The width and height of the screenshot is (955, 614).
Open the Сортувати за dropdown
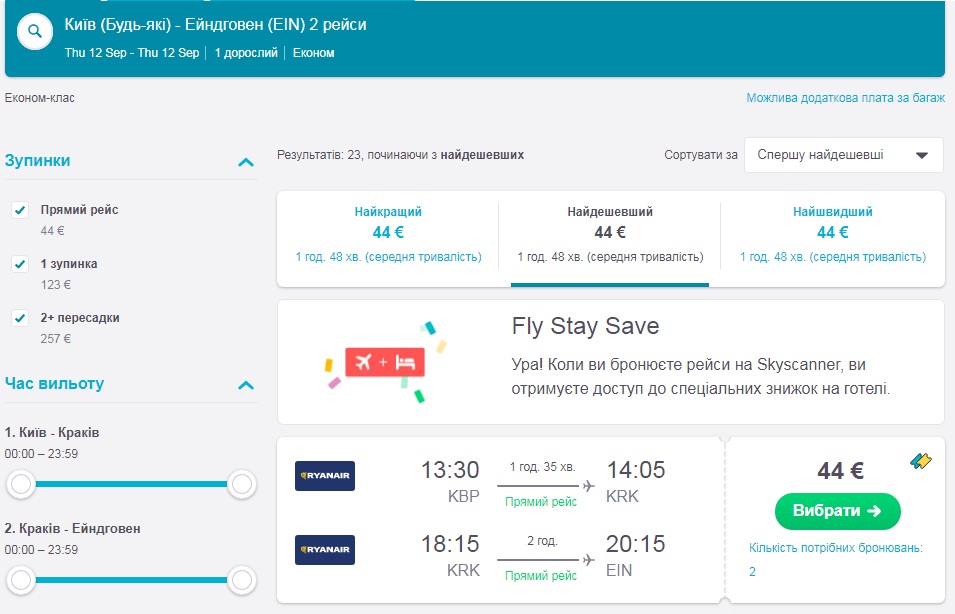click(x=843, y=155)
